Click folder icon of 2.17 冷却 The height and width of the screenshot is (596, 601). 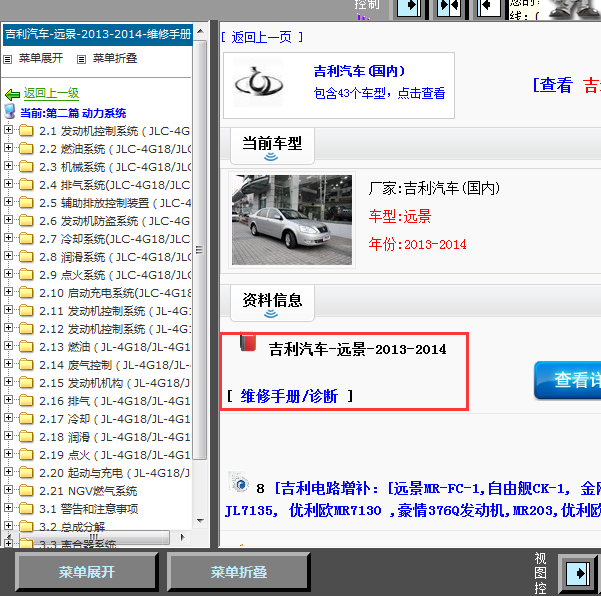26,419
